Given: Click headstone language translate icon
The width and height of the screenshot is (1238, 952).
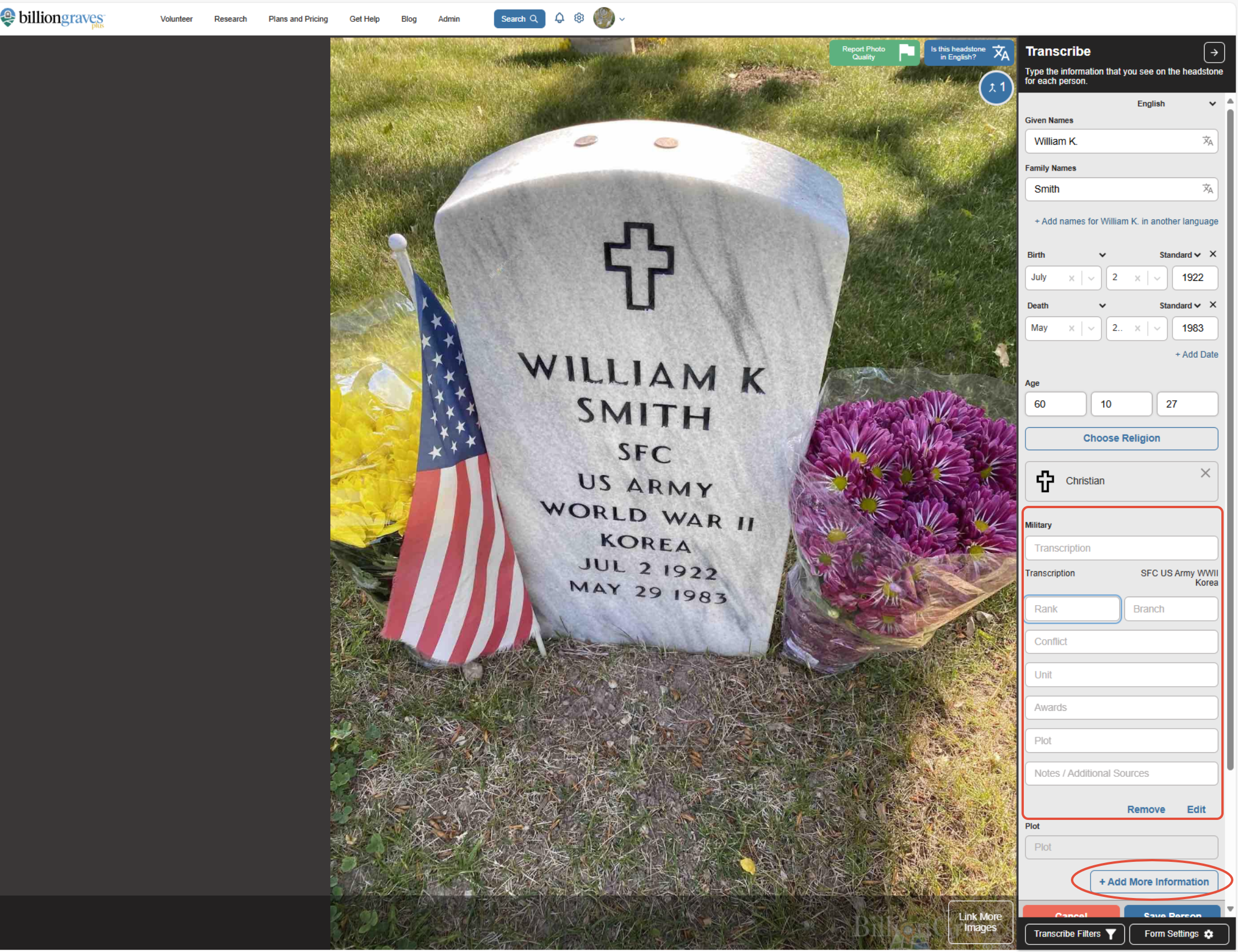Looking at the screenshot, I should pyautogui.click(x=1001, y=53).
